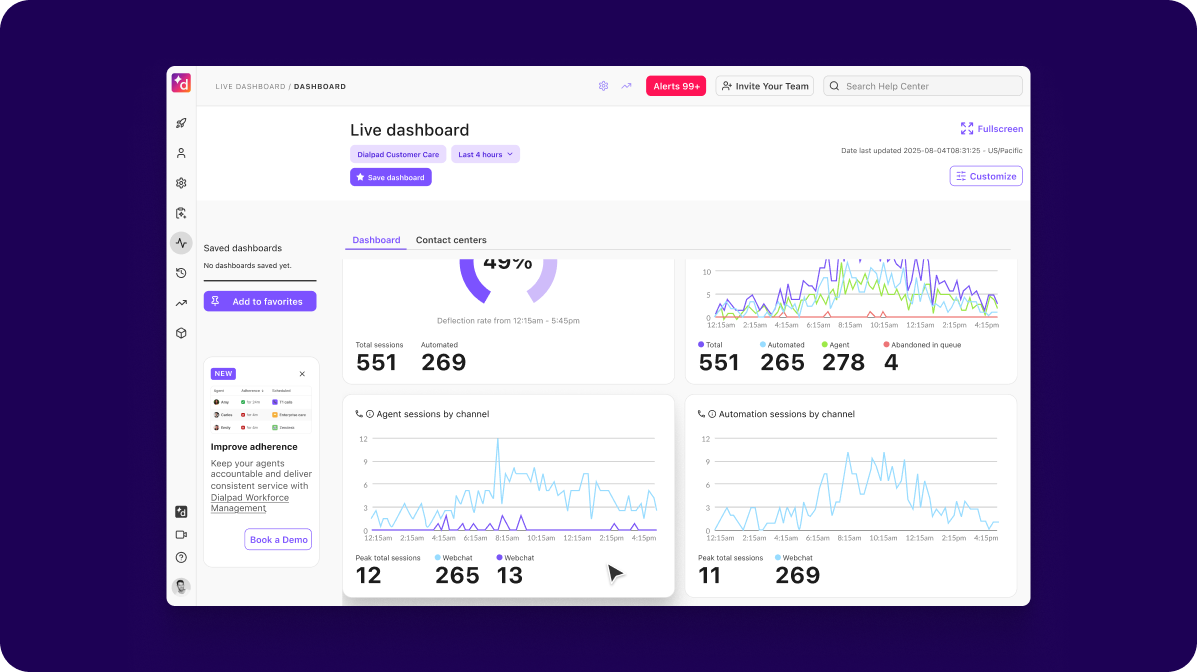Click the 'Improve adherence' heading
Image resolution: width=1197 pixels, height=672 pixels.
coord(254,447)
